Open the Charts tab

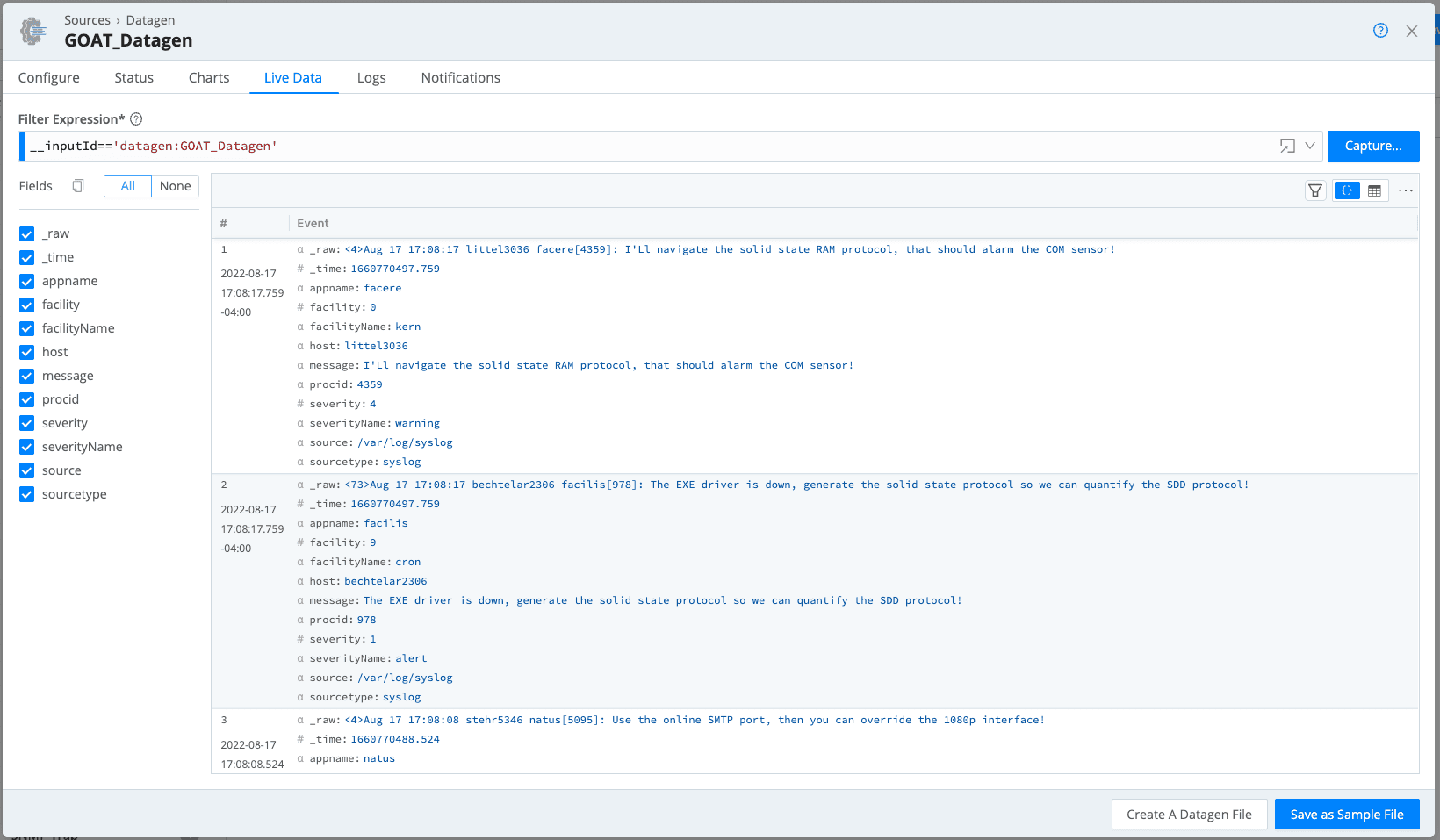click(209, 78)
